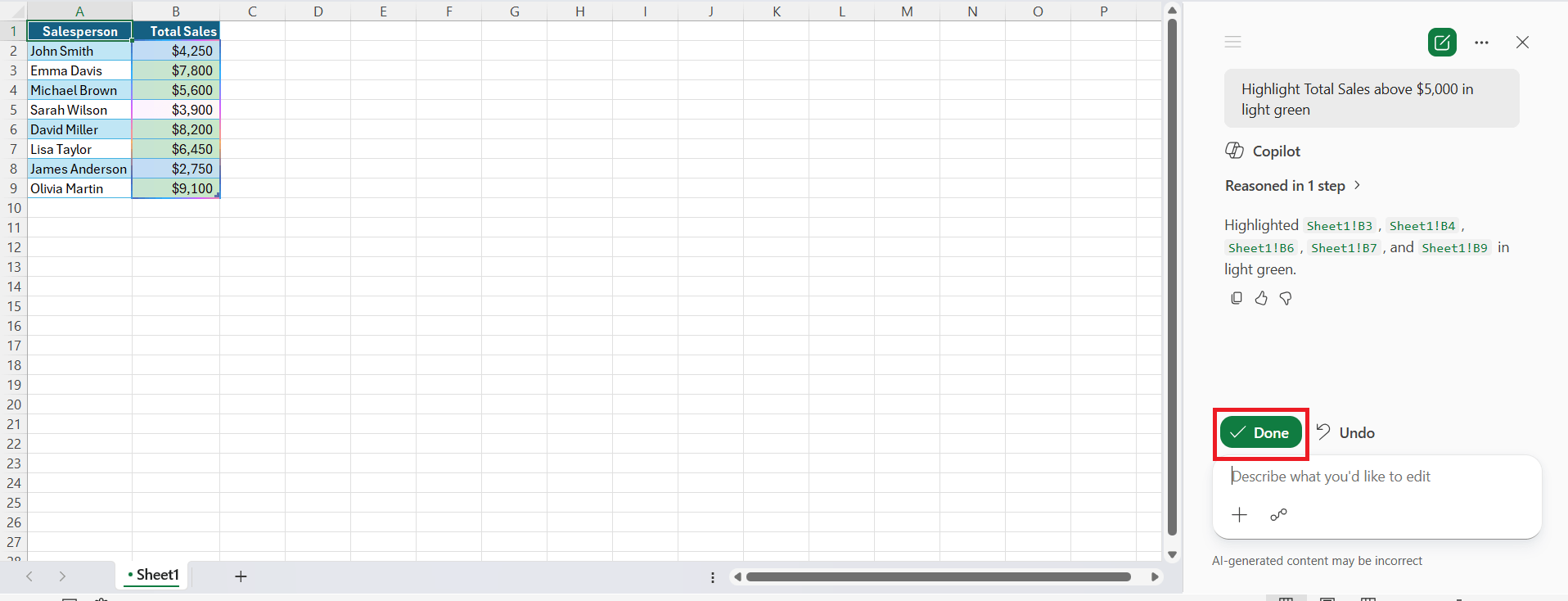Click the Undo arrow icon

[x=1323, y=432]
